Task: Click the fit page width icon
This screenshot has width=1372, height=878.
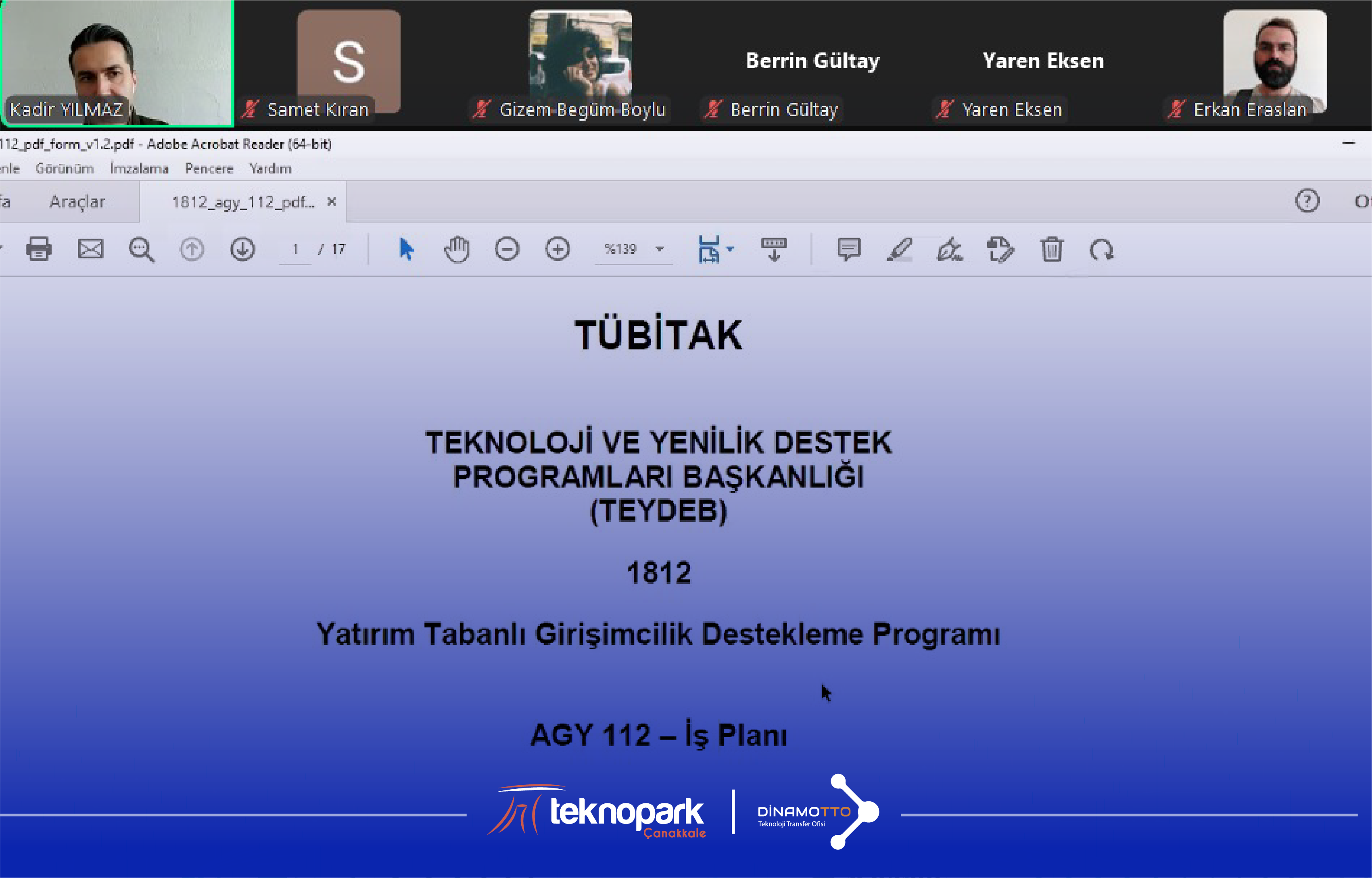Action: 708,249
